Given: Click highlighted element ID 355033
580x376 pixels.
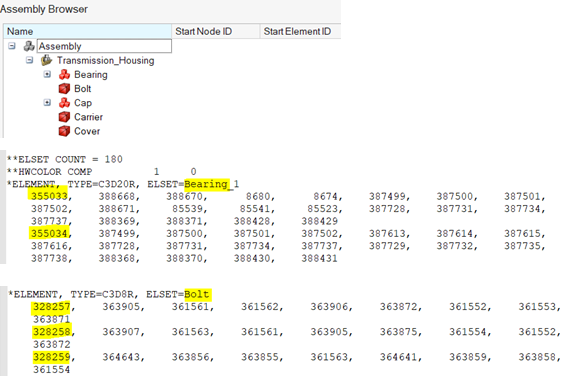Looking at the screenshot, I should [48, 196].
